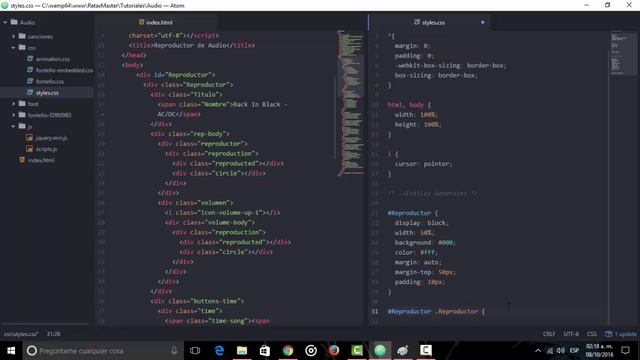The height and width of the screenshot is (360, 640).
Task: Open animation.css from the tree
Action: (x=53, y=59)
